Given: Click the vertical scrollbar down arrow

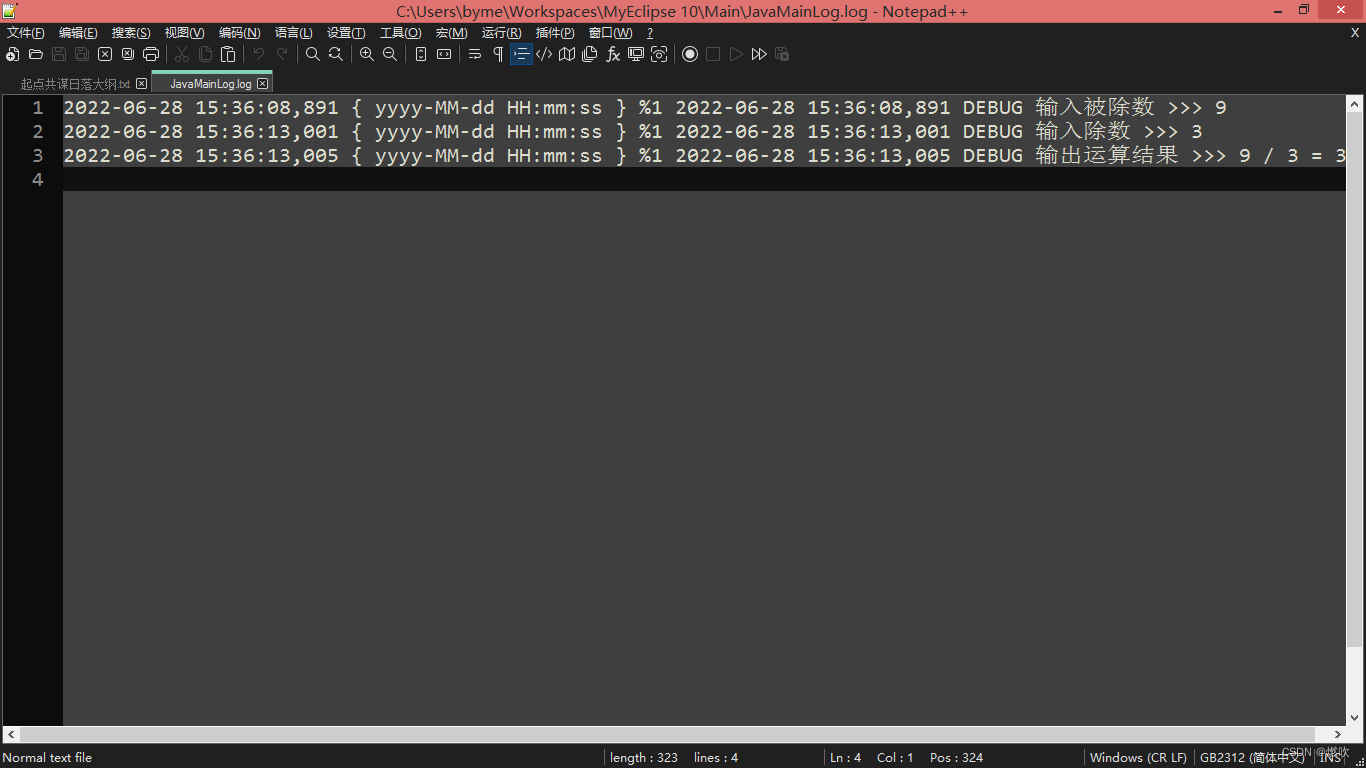Looking at the screenshot, I should click(x=1355, y=718).
